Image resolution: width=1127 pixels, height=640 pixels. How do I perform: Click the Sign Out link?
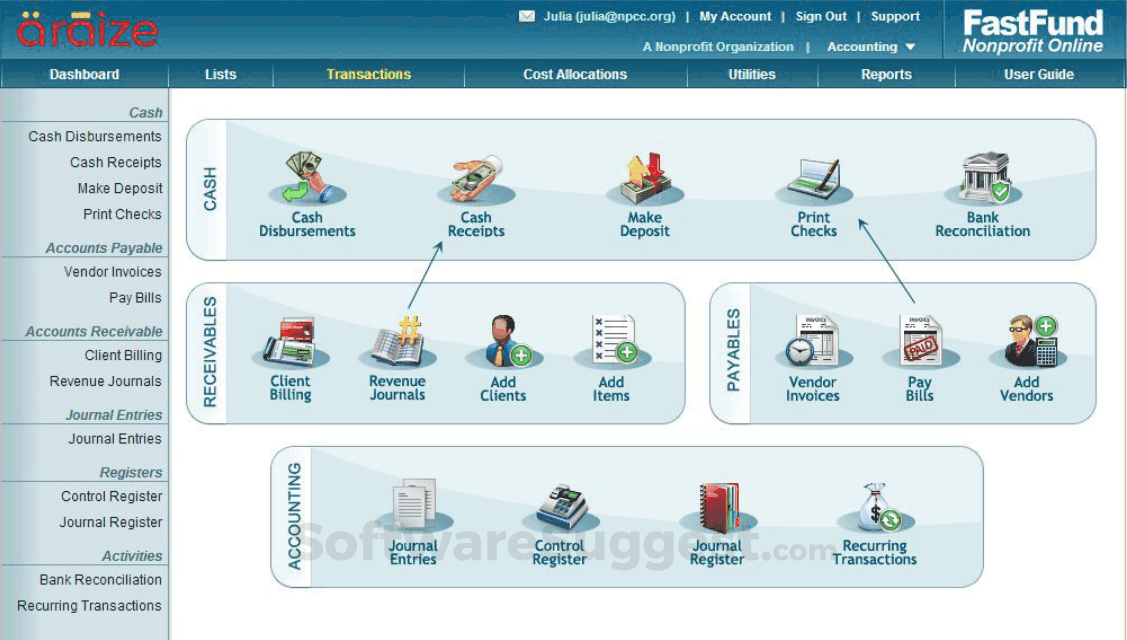click(x=821, y=16)
